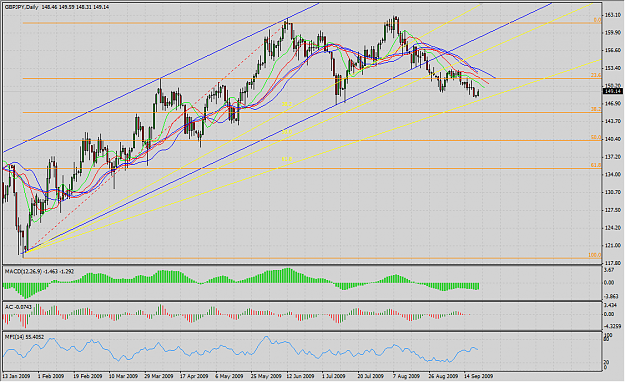The image size is (625, 382).
Task: Click the yellow 61.8 fan label
Action: point(287,159)
